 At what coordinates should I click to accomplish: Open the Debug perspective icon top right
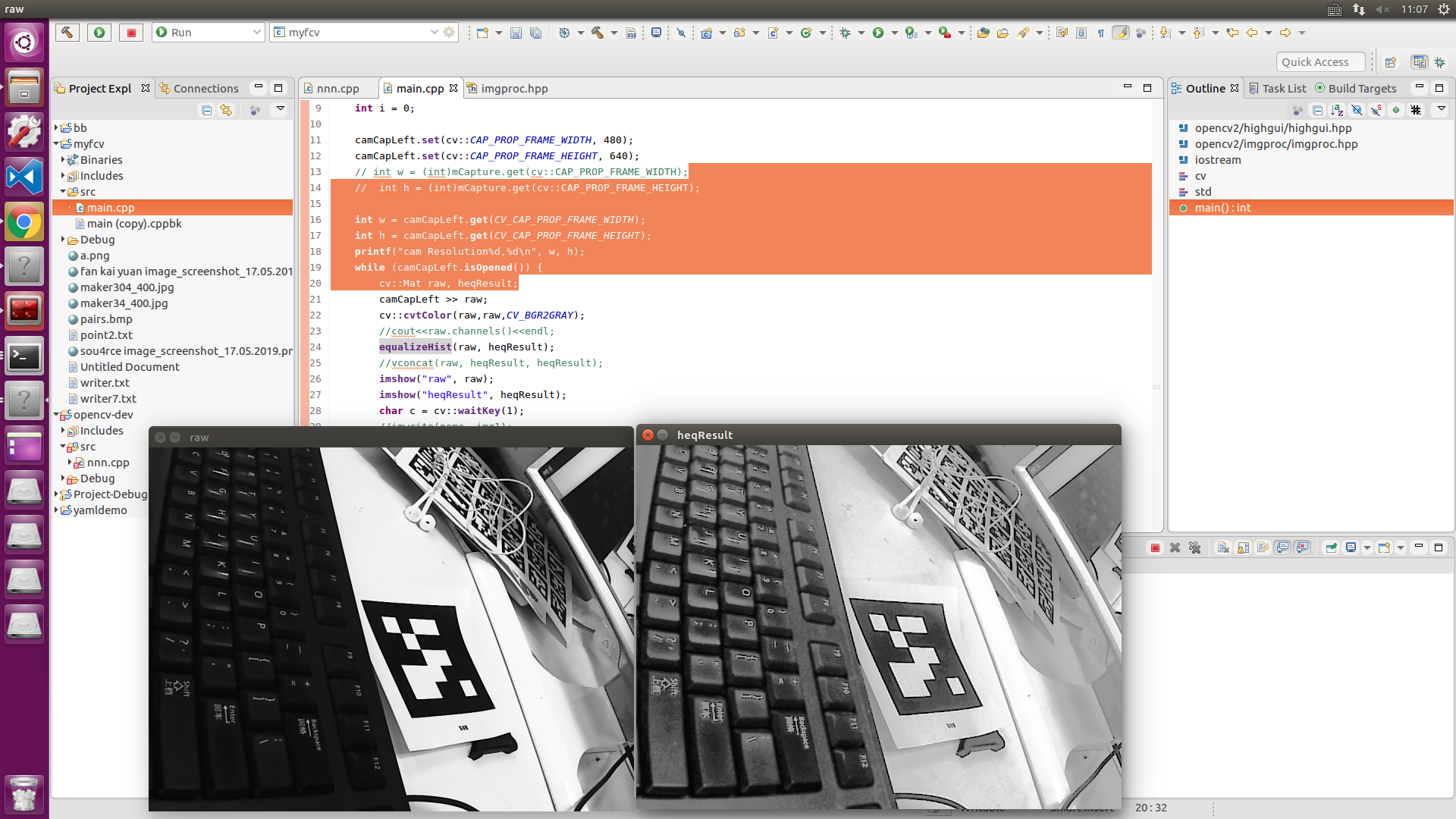[1440, 62]
